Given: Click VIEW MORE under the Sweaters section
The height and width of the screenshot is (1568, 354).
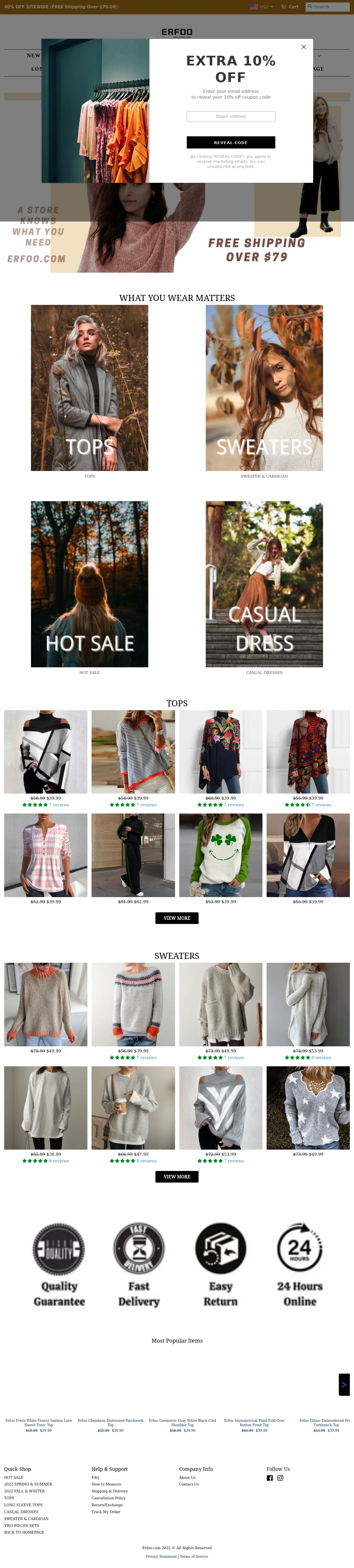Looking at the screenshot, I should (177, 1176).
